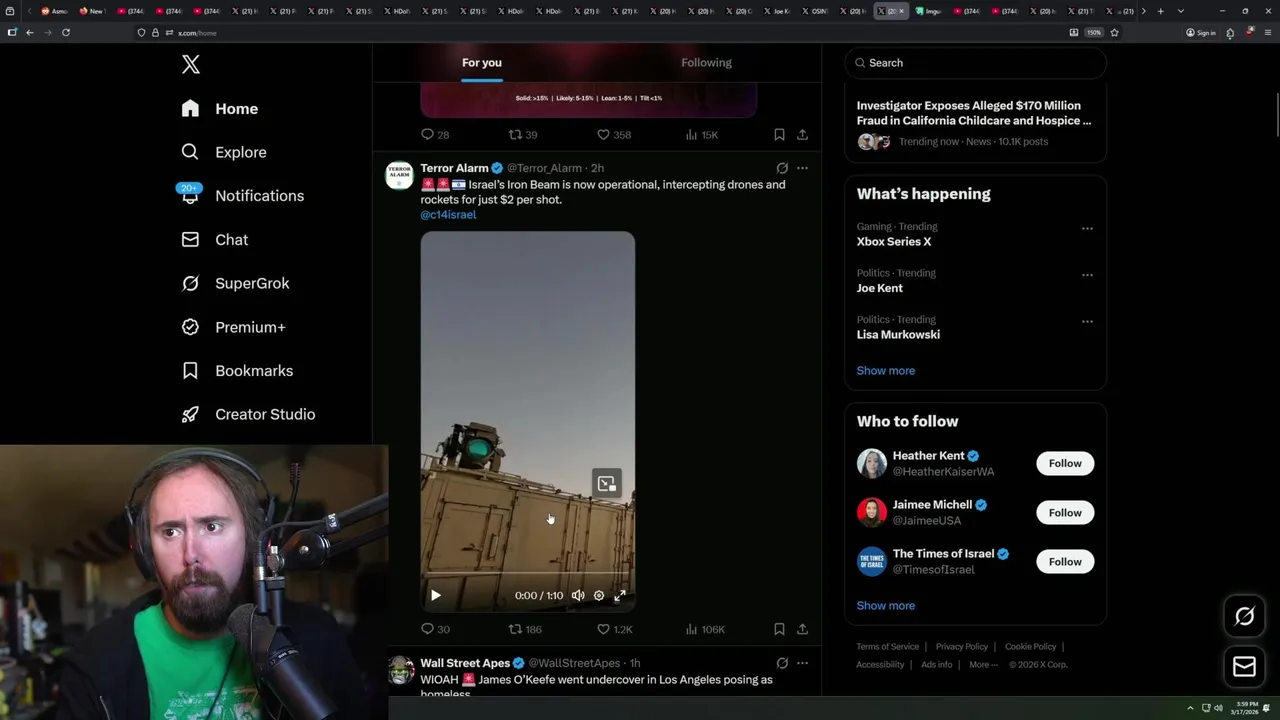Follow Jaimee Michell
Image resolution: width=1280 pixels, height=720 pixels.
[1065, 513]
